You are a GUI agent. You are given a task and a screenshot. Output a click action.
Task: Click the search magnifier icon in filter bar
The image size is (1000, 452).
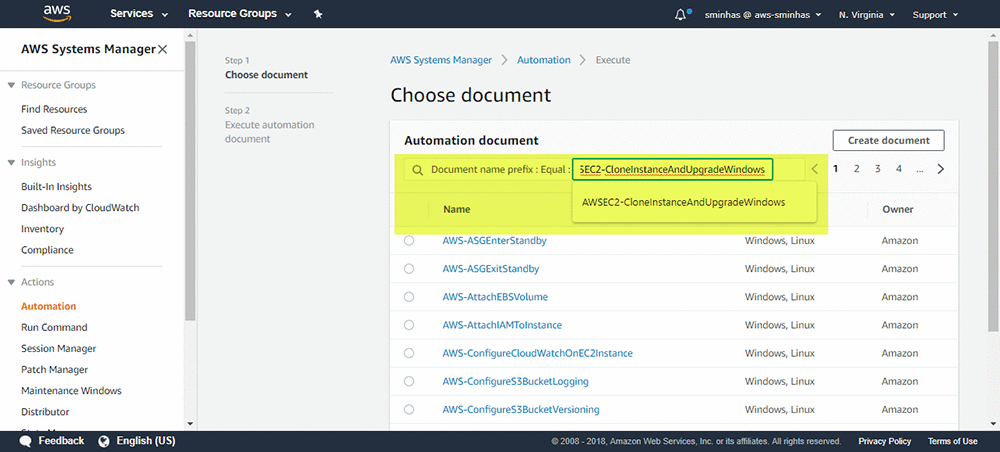point(417,170)
